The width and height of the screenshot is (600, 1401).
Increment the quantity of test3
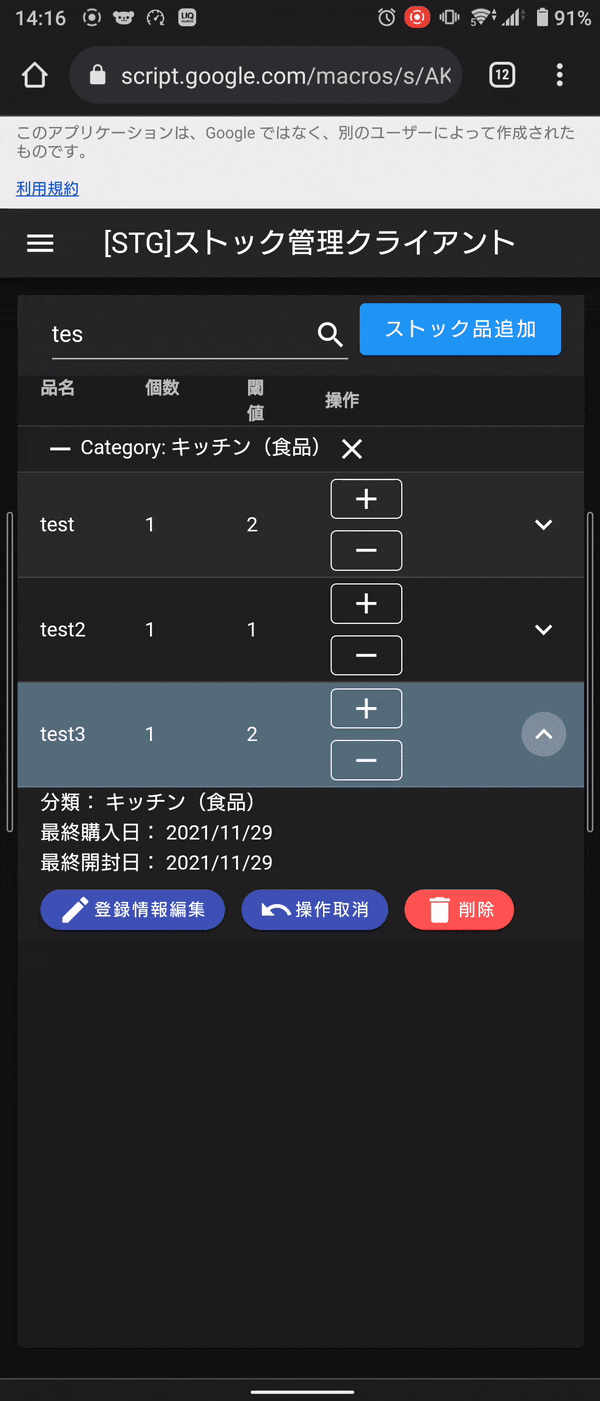tap(366, 708)
